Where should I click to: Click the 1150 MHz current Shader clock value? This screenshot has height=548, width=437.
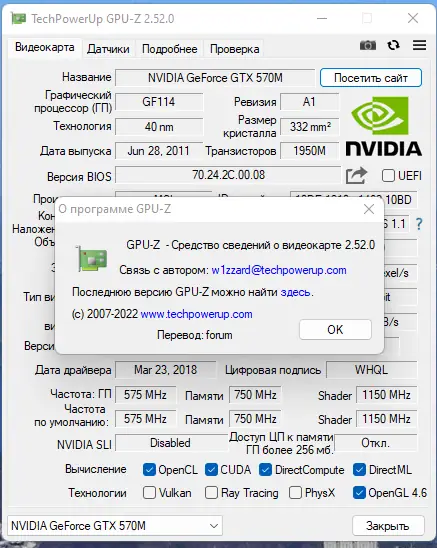386,395
